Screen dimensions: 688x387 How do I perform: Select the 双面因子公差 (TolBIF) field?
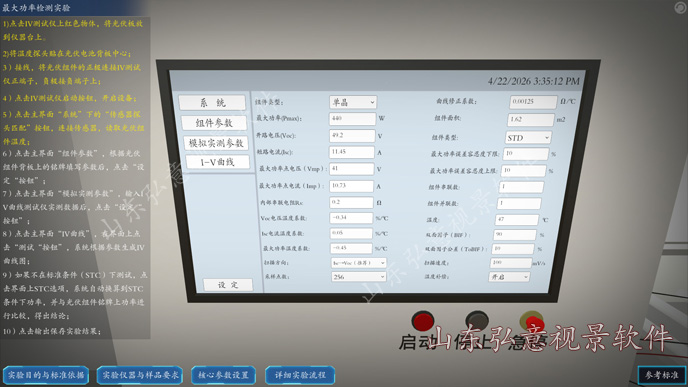point(513,249)
